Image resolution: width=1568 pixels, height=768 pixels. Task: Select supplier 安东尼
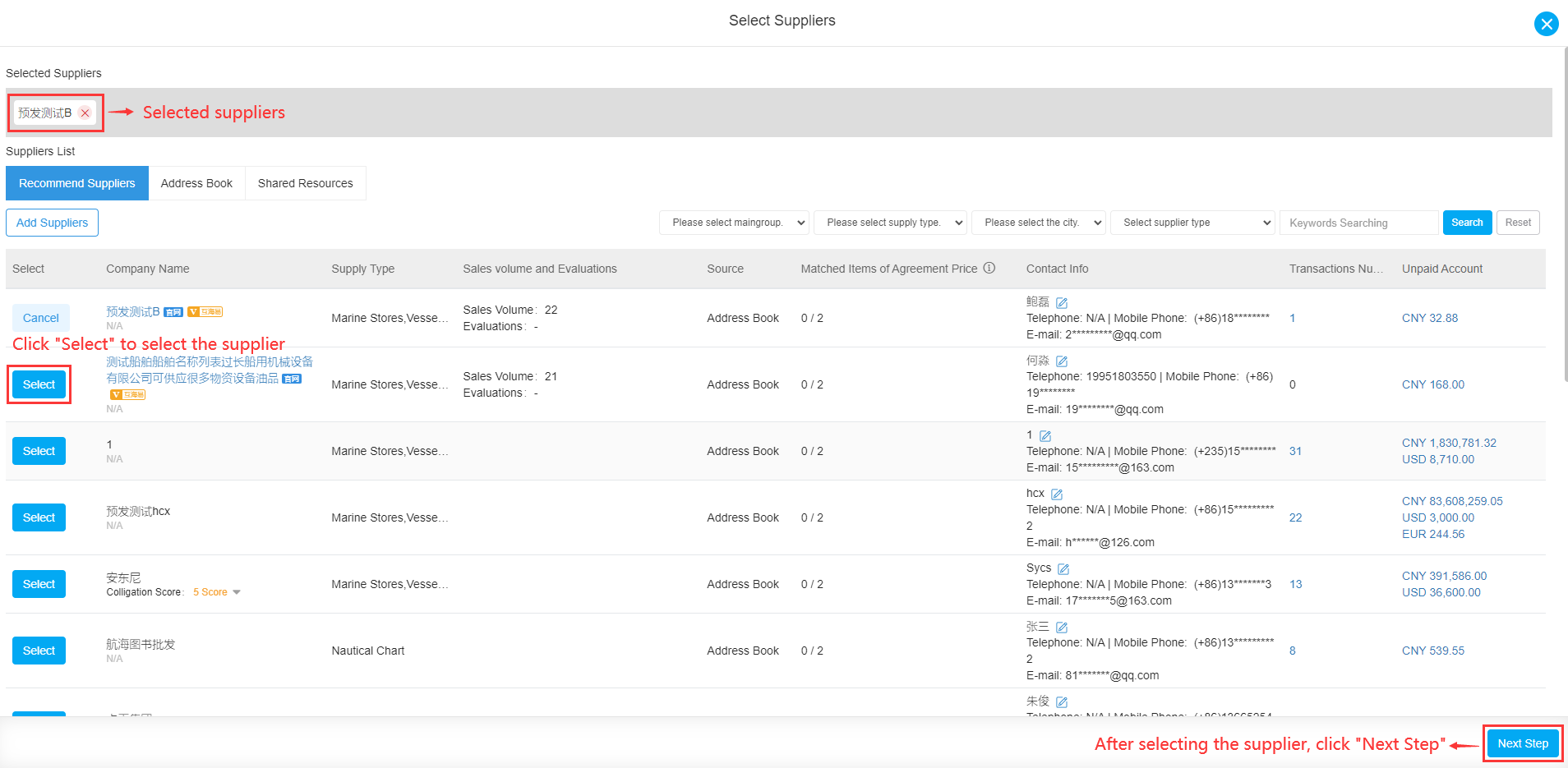click(x=39, y=584)
